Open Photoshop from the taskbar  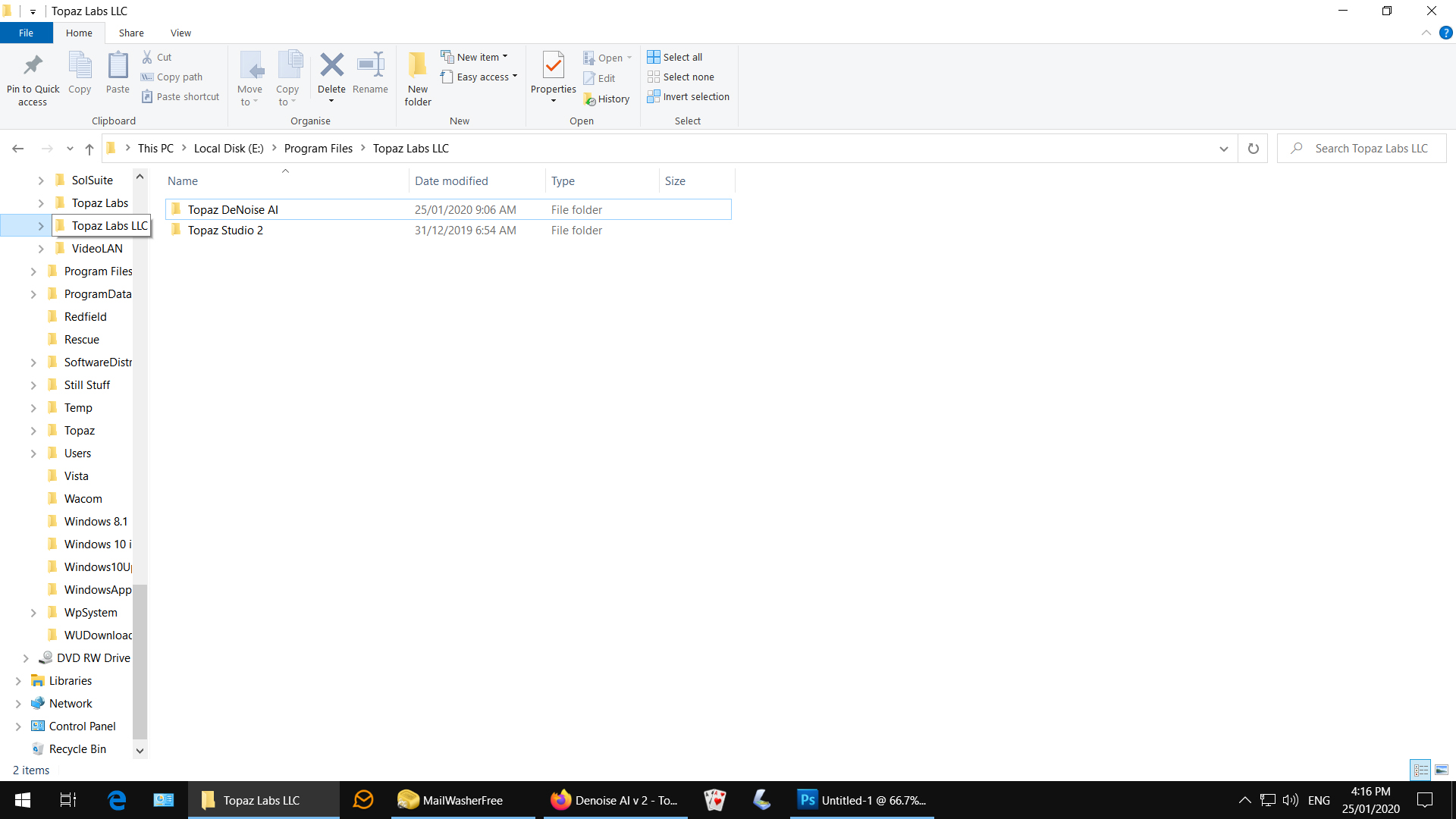click(x=861, y=800)
